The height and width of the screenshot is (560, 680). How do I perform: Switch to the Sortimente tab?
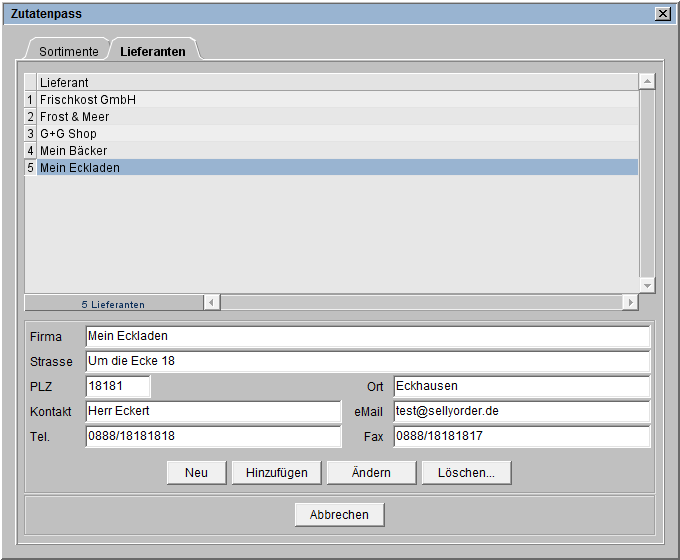[x=68, y=51]
